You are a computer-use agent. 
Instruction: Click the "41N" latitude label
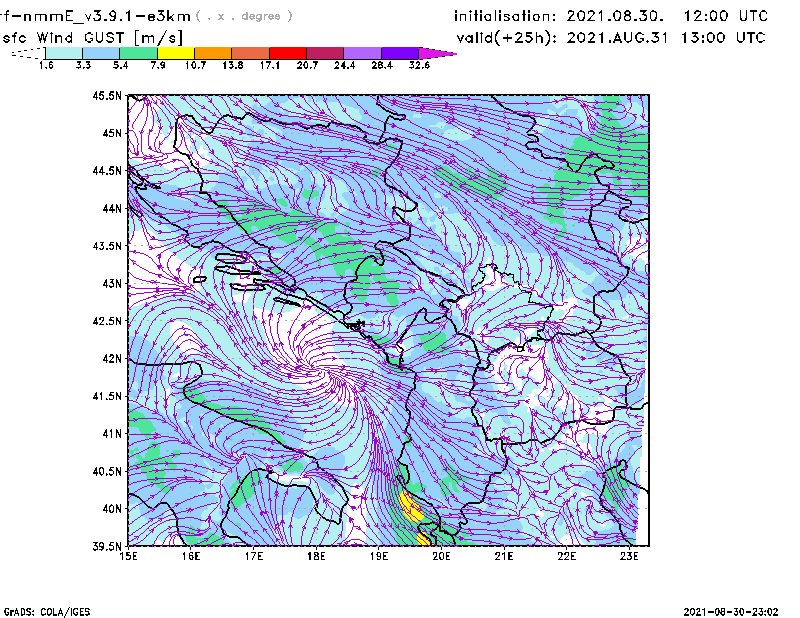coord(112,434)
